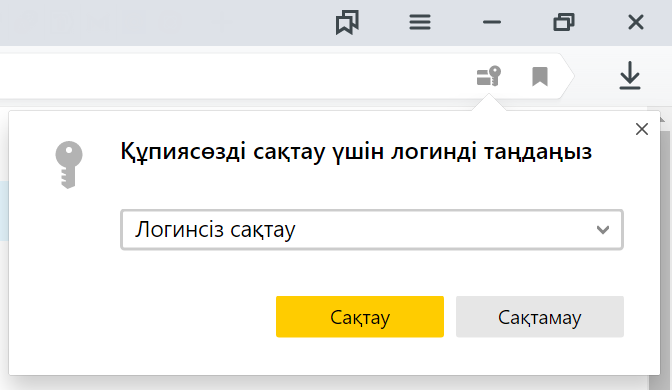Viewport: 672px width, 390px height.
Task: Close the browser window
Action: click(x=636, y=22)
